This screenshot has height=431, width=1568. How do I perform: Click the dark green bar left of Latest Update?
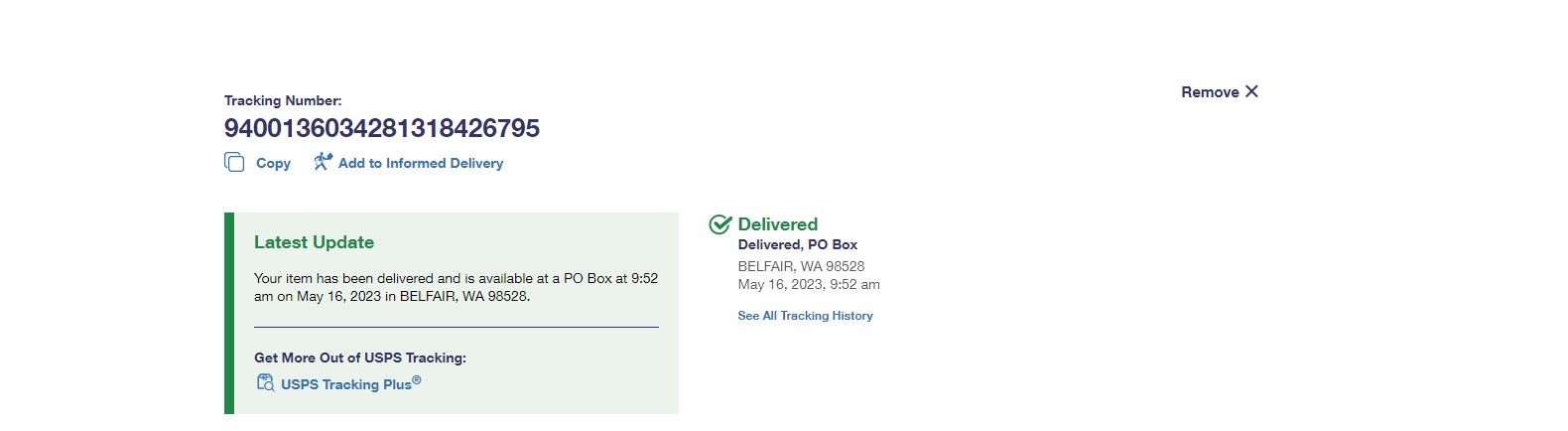(x=229, y=313)
